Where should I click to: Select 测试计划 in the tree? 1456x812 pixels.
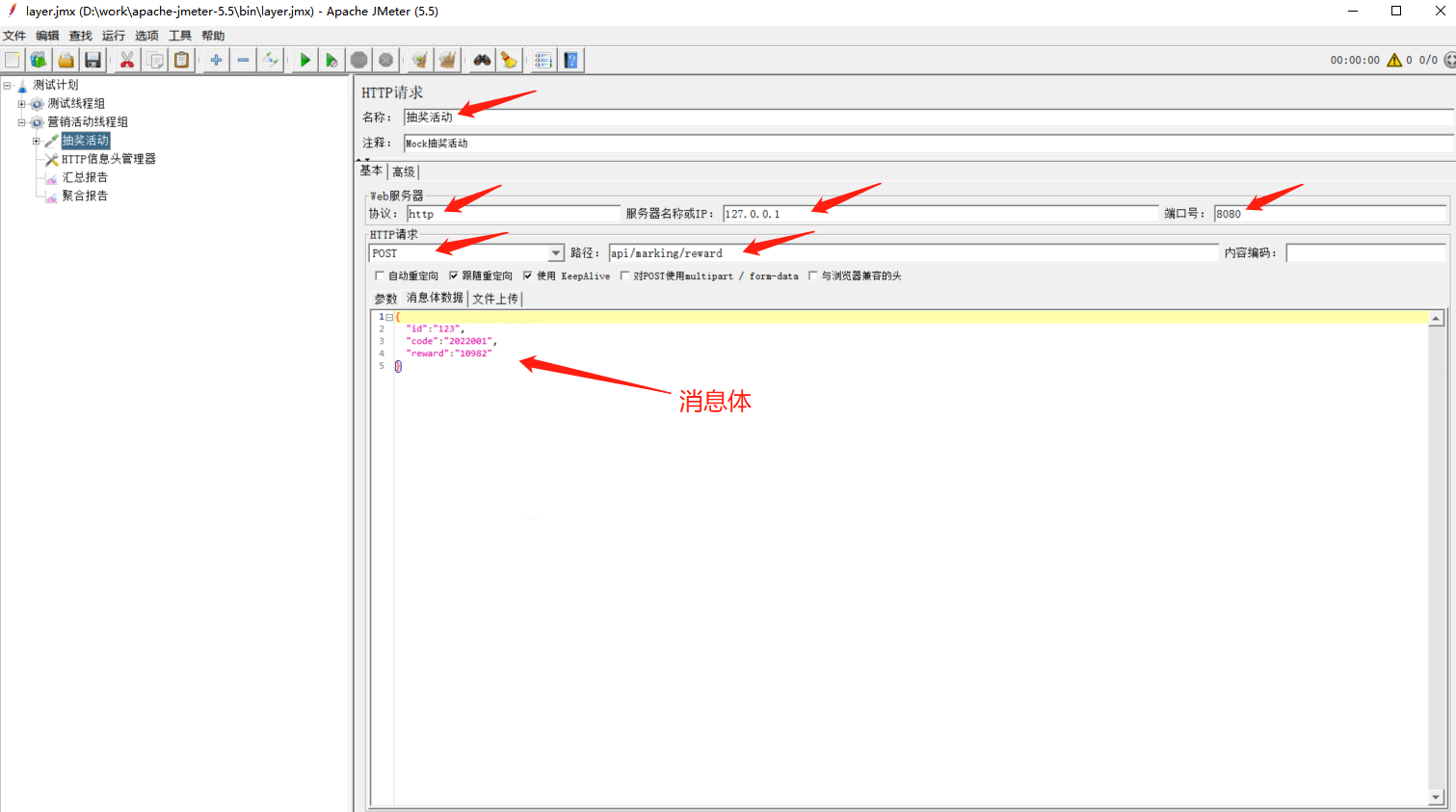pos(56,85)
